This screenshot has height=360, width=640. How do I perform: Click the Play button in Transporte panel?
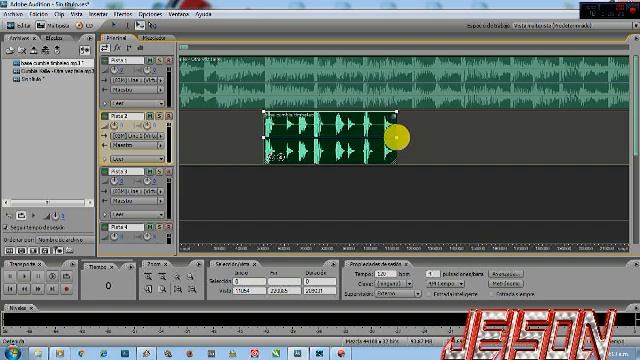click(24, 276)
